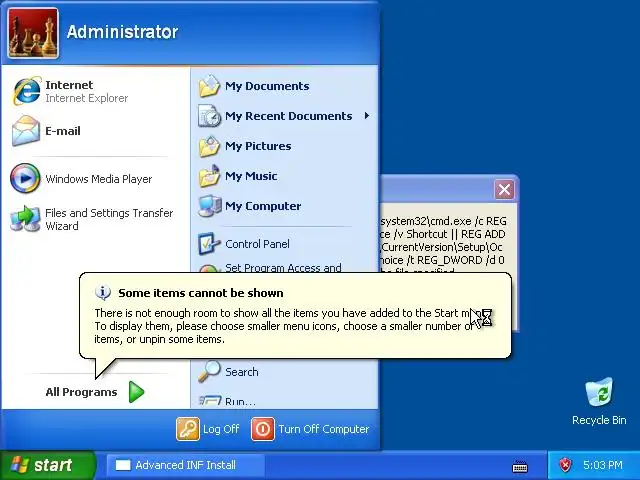Screen dimensions: 640x480
Task: Open Set Program Access and Defaults entry
Action: point(284,268)
